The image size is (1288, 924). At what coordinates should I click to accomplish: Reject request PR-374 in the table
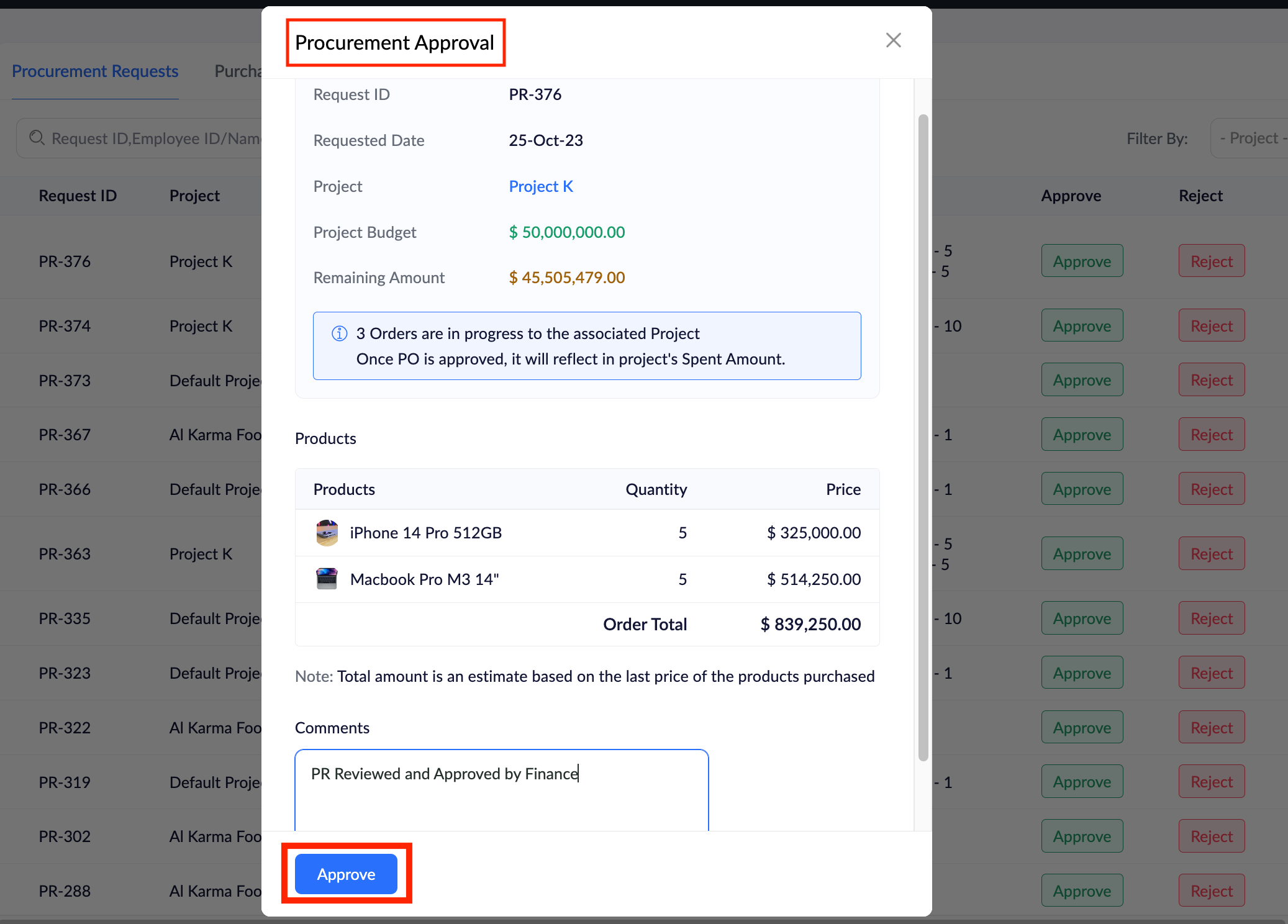[x=1211, y=326]
